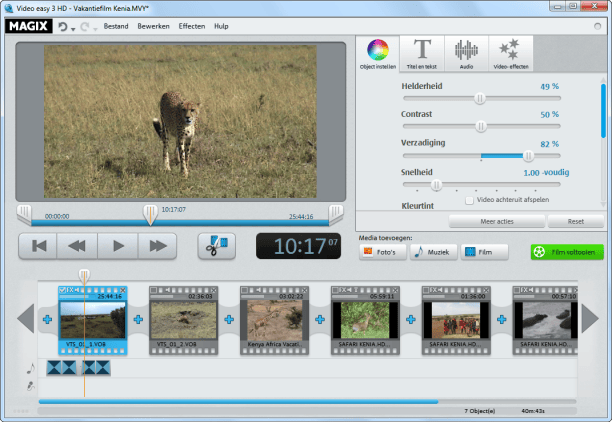Click the music note track icon
The height and width of the screenshot is (422, 612).
[30, 368]
